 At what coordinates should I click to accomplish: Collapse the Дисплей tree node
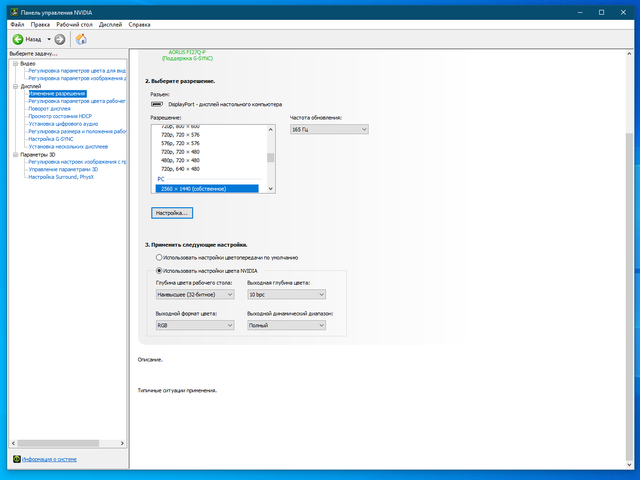pyautogui.click(x=16, y=87)
